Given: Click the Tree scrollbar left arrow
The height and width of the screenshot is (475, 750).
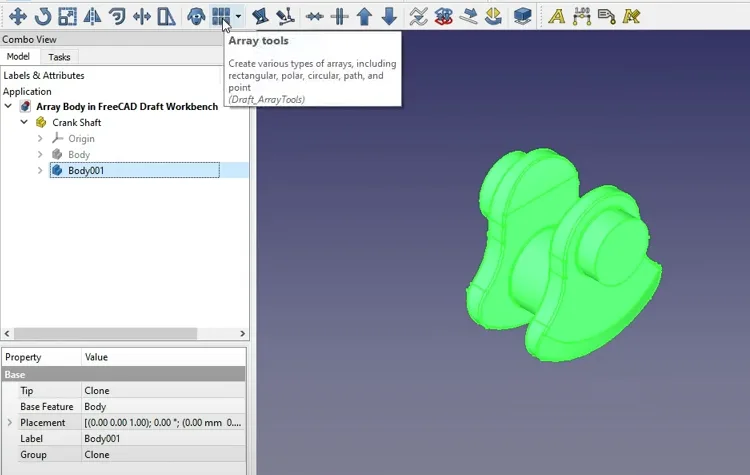Looking at the screenshot, I should [7, 333].
